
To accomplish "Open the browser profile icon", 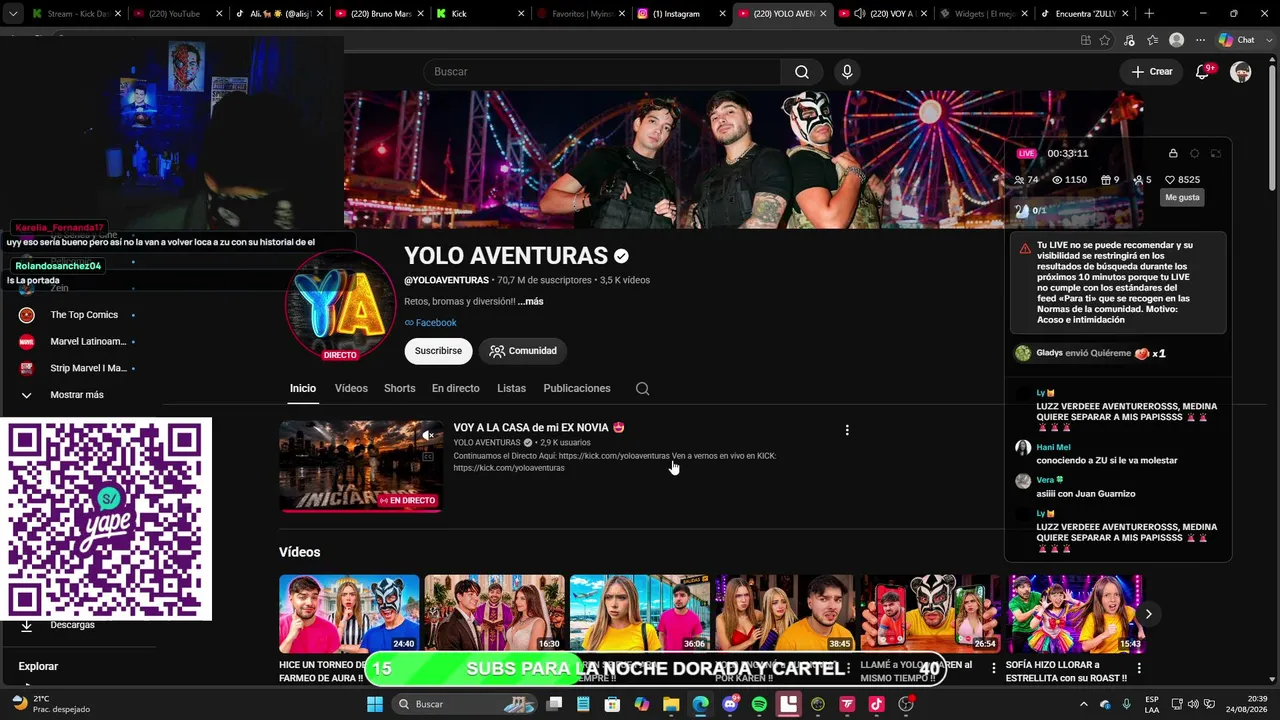I will (x=1177, y=40).
